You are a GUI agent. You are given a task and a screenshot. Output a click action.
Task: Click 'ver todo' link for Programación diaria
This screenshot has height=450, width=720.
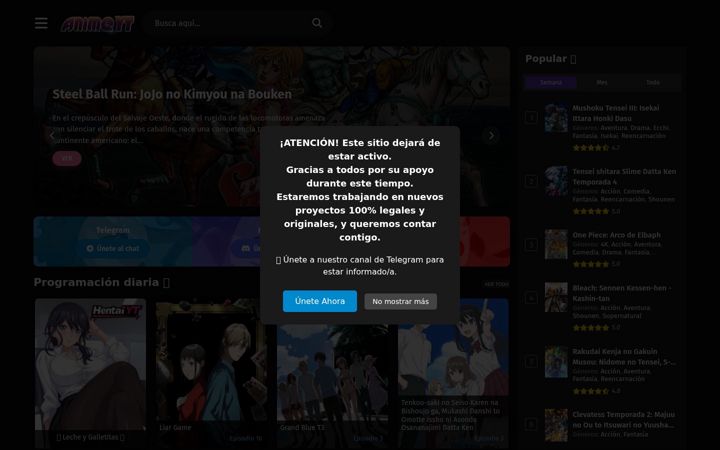496,284
